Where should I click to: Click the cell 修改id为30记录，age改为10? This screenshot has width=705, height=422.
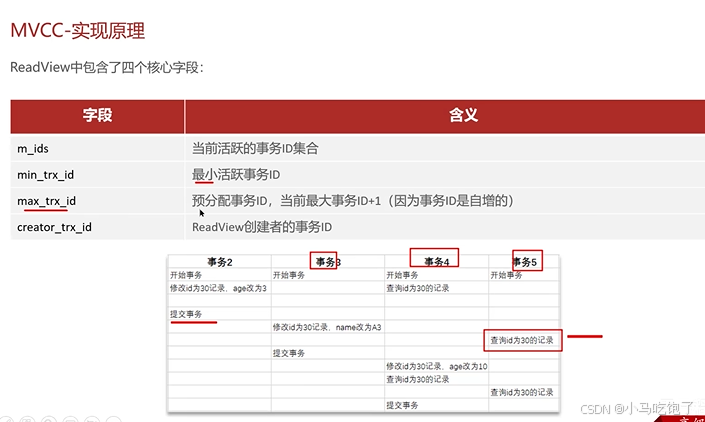437,366
